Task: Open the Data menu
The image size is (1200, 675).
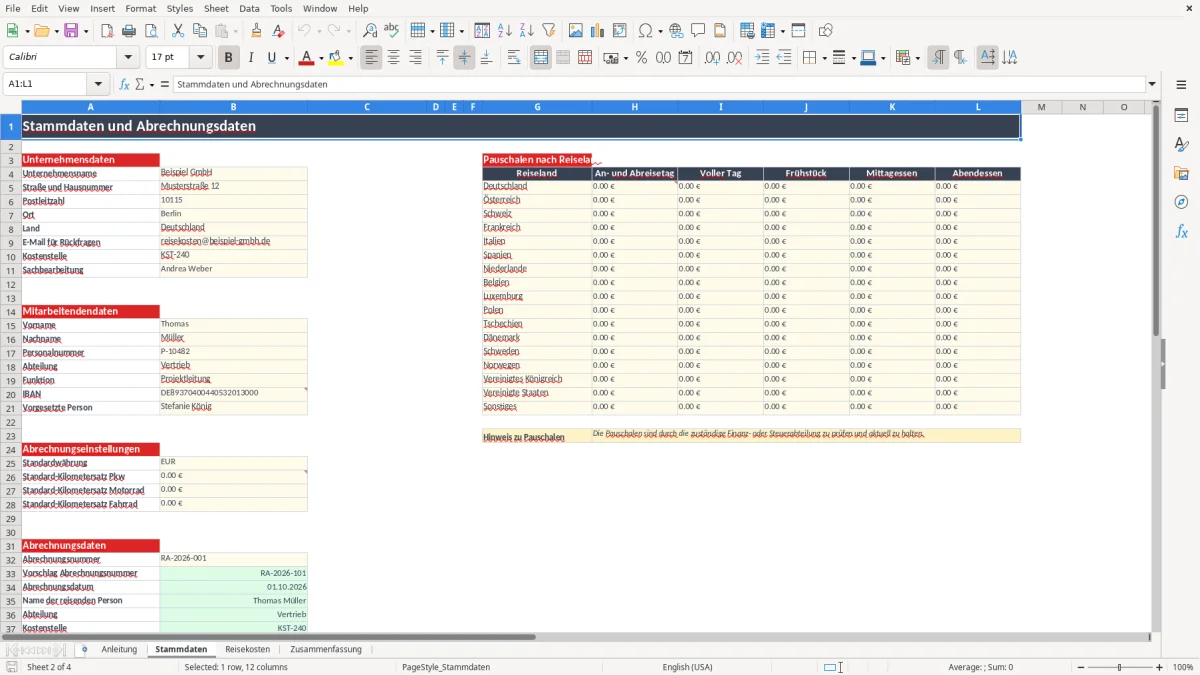Action: pyautogui.click(x=249, y=8)
